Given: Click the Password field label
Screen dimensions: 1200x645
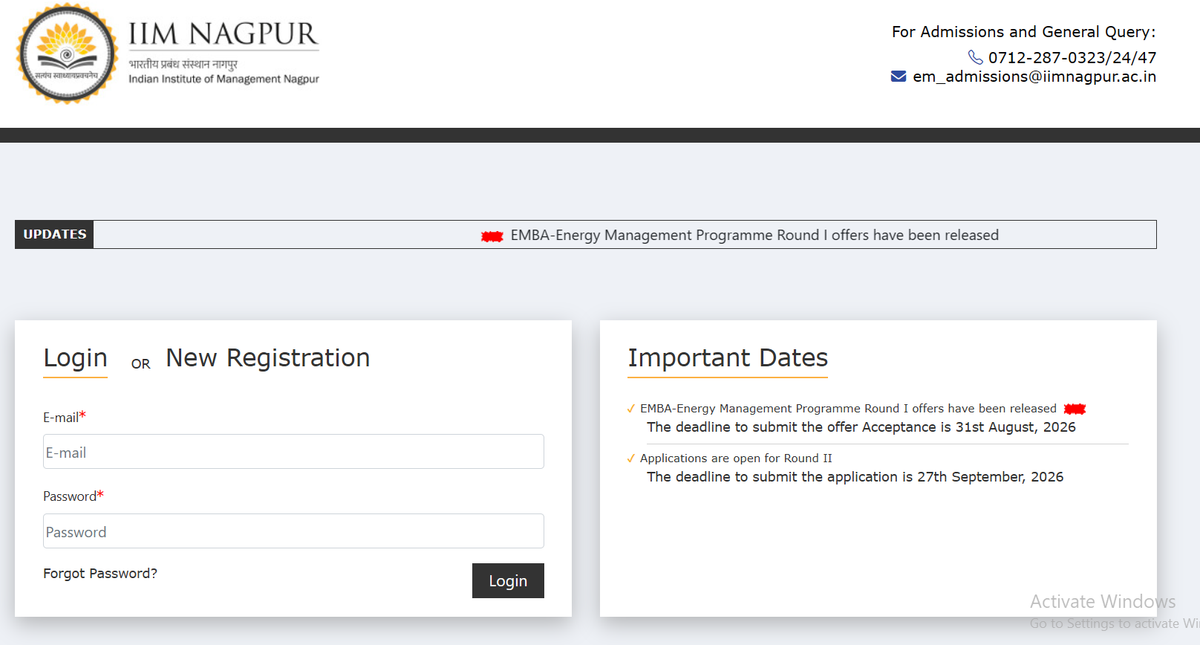Looking at the screenshot, I should click(x=73, y=496).
